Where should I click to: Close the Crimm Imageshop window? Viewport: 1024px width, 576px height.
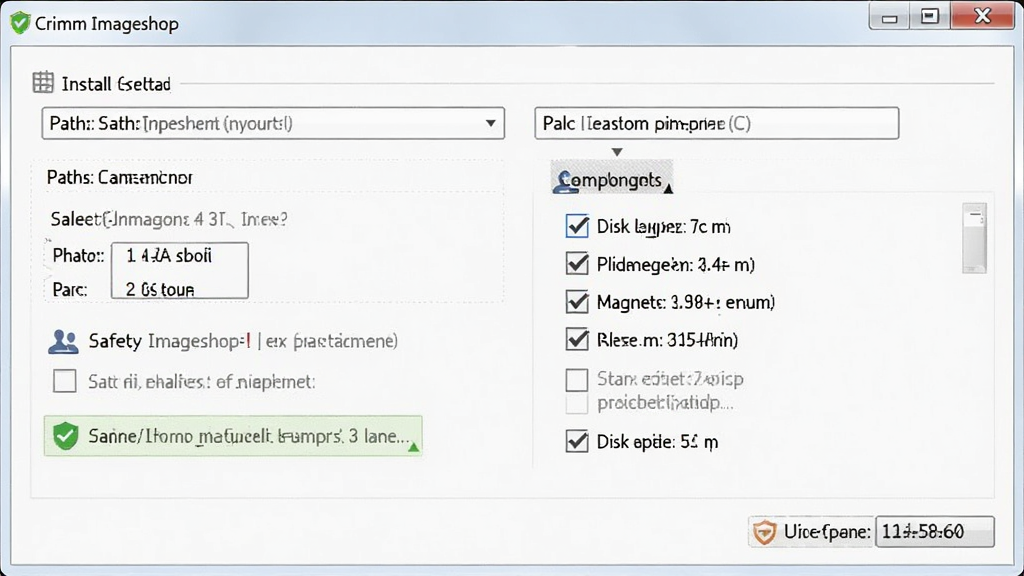pyautogui.click(x=982, y=16)
